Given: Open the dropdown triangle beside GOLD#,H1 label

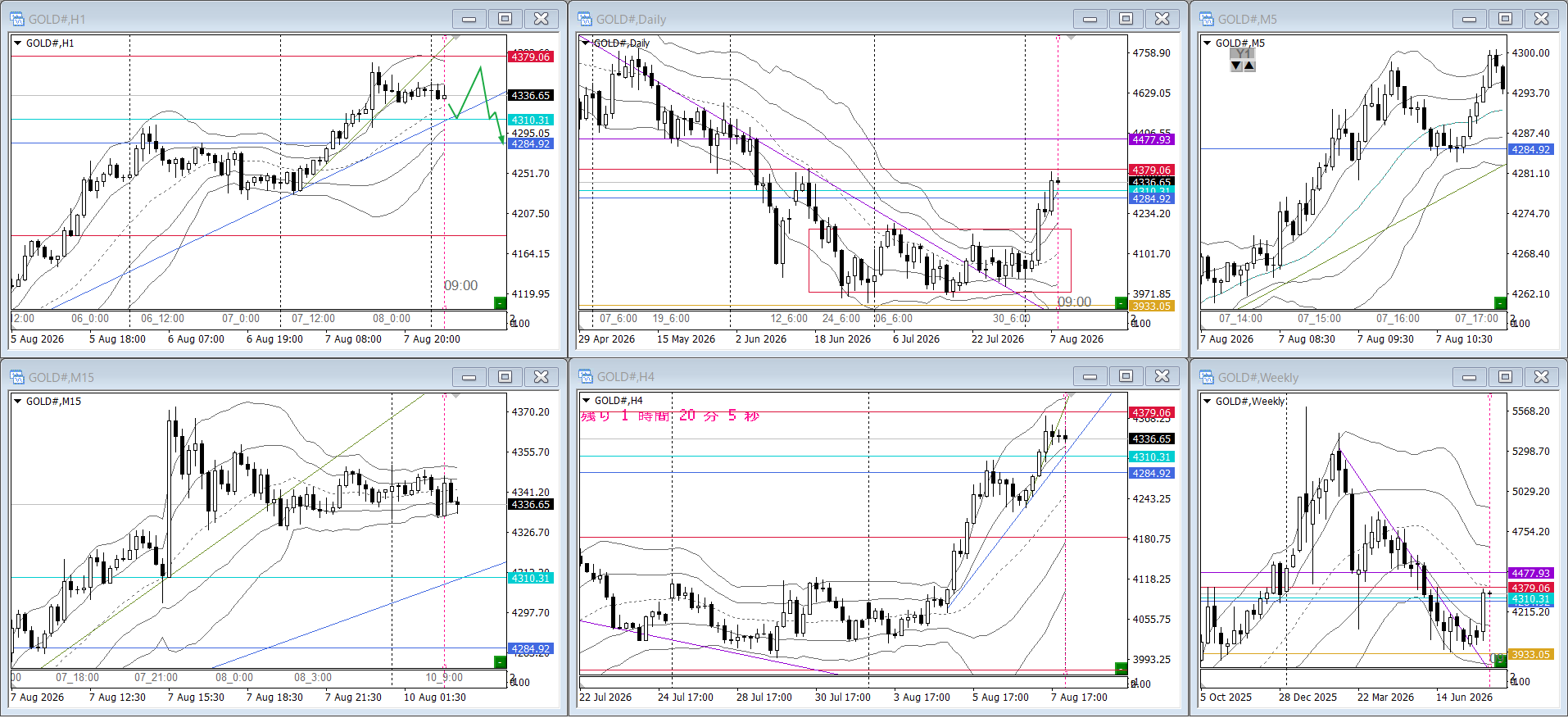Looking at the screenshot, I should pyautogui.click(x=17, y=43).
